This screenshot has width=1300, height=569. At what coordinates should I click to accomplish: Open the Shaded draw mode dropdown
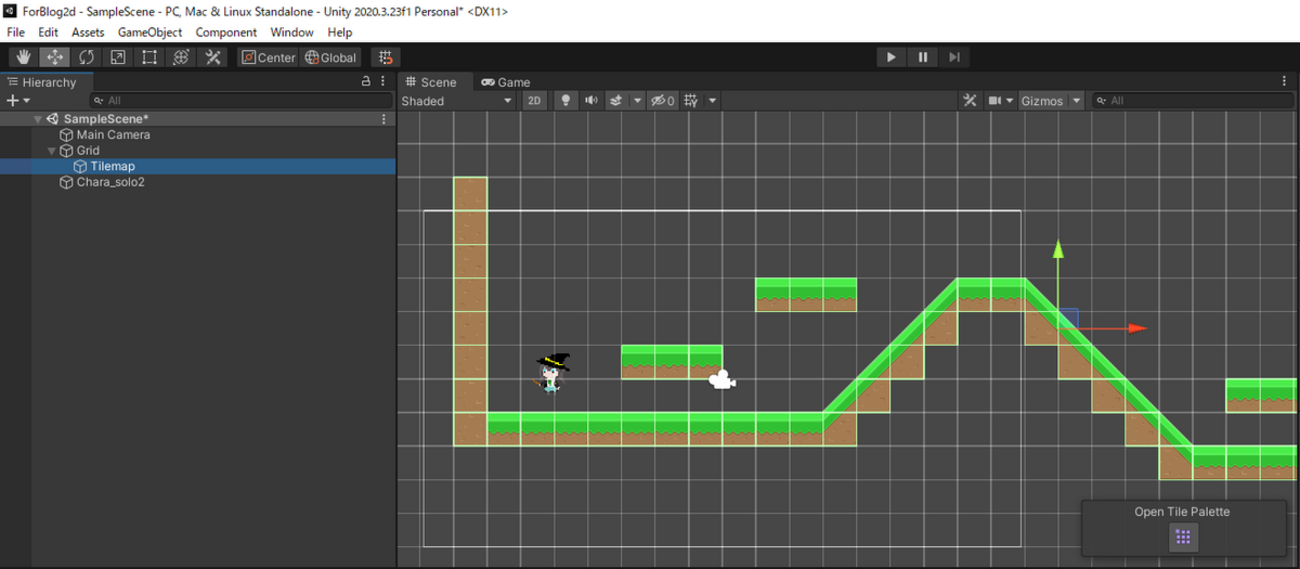point(457,100)
